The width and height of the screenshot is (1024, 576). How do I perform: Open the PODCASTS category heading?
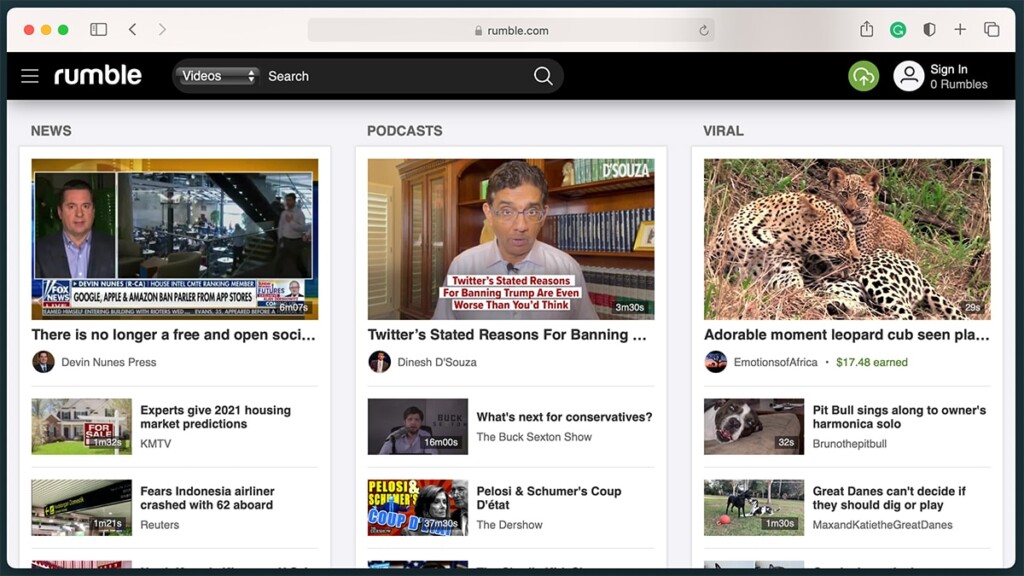[404, 131]
